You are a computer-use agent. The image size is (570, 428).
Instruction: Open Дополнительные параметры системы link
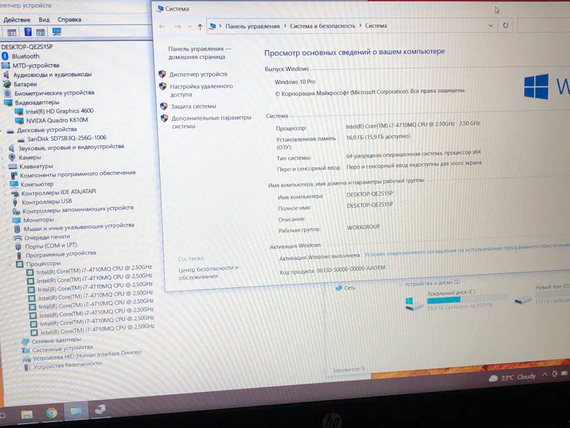[x=211, y=122]
